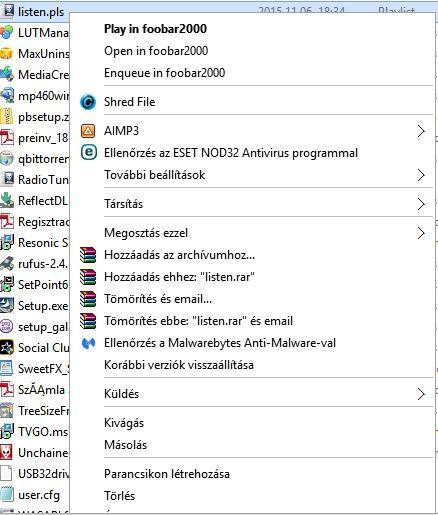Select the TVGO.ms file name
438x515 pixels.
point(43,432)
